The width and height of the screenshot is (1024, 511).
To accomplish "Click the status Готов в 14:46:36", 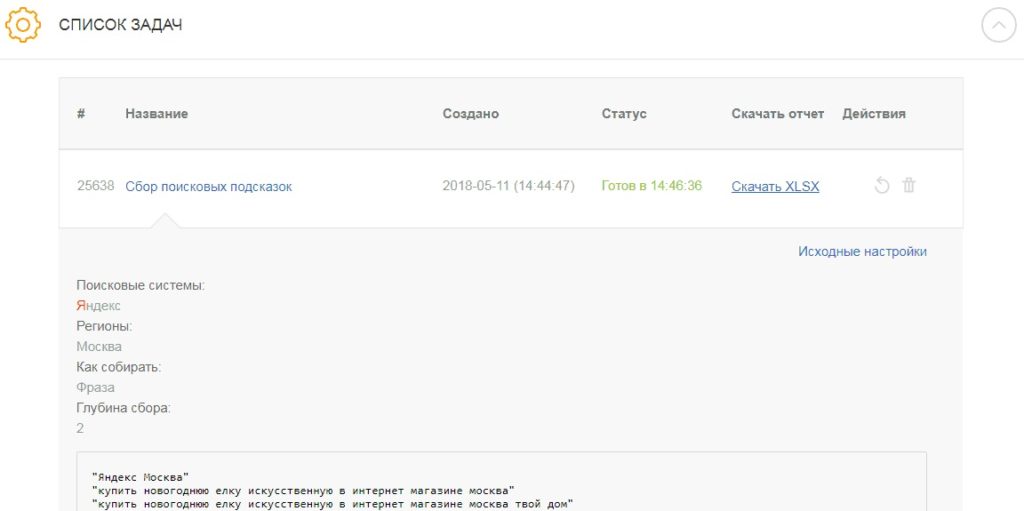I will click(652, 186).
